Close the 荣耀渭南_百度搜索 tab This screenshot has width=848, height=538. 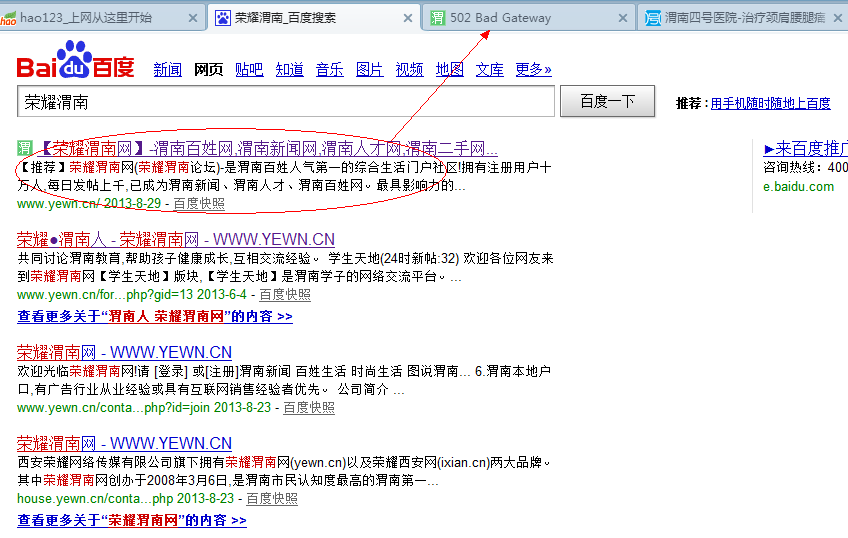click(x=408, y=18)
